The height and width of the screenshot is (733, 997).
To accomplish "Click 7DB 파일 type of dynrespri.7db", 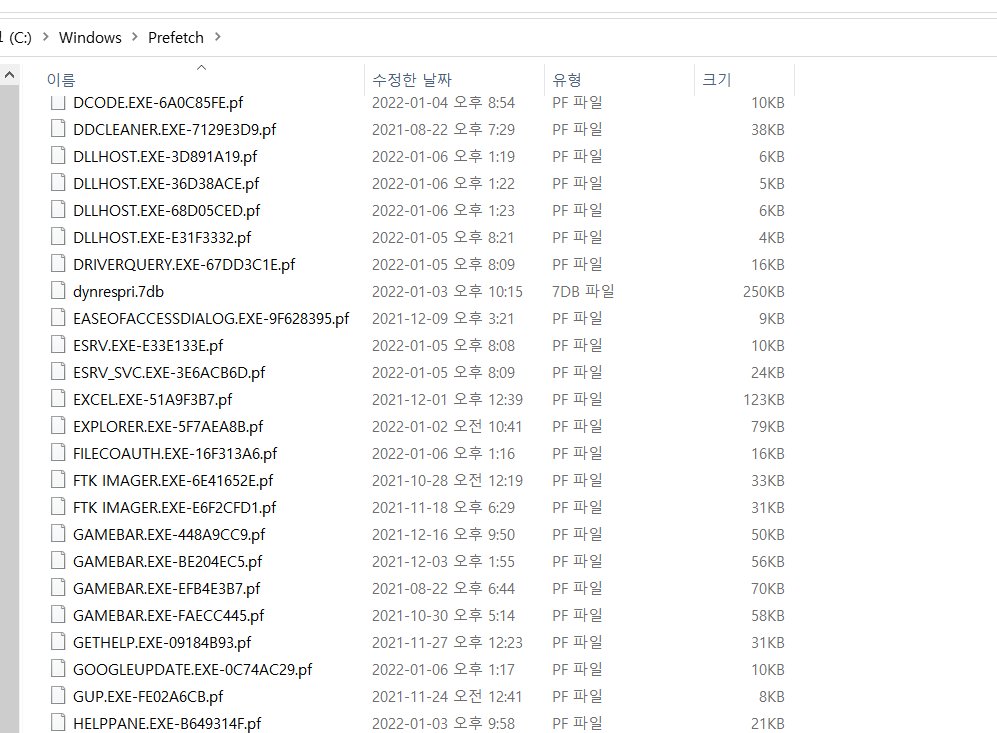I will tap(583, 292).
